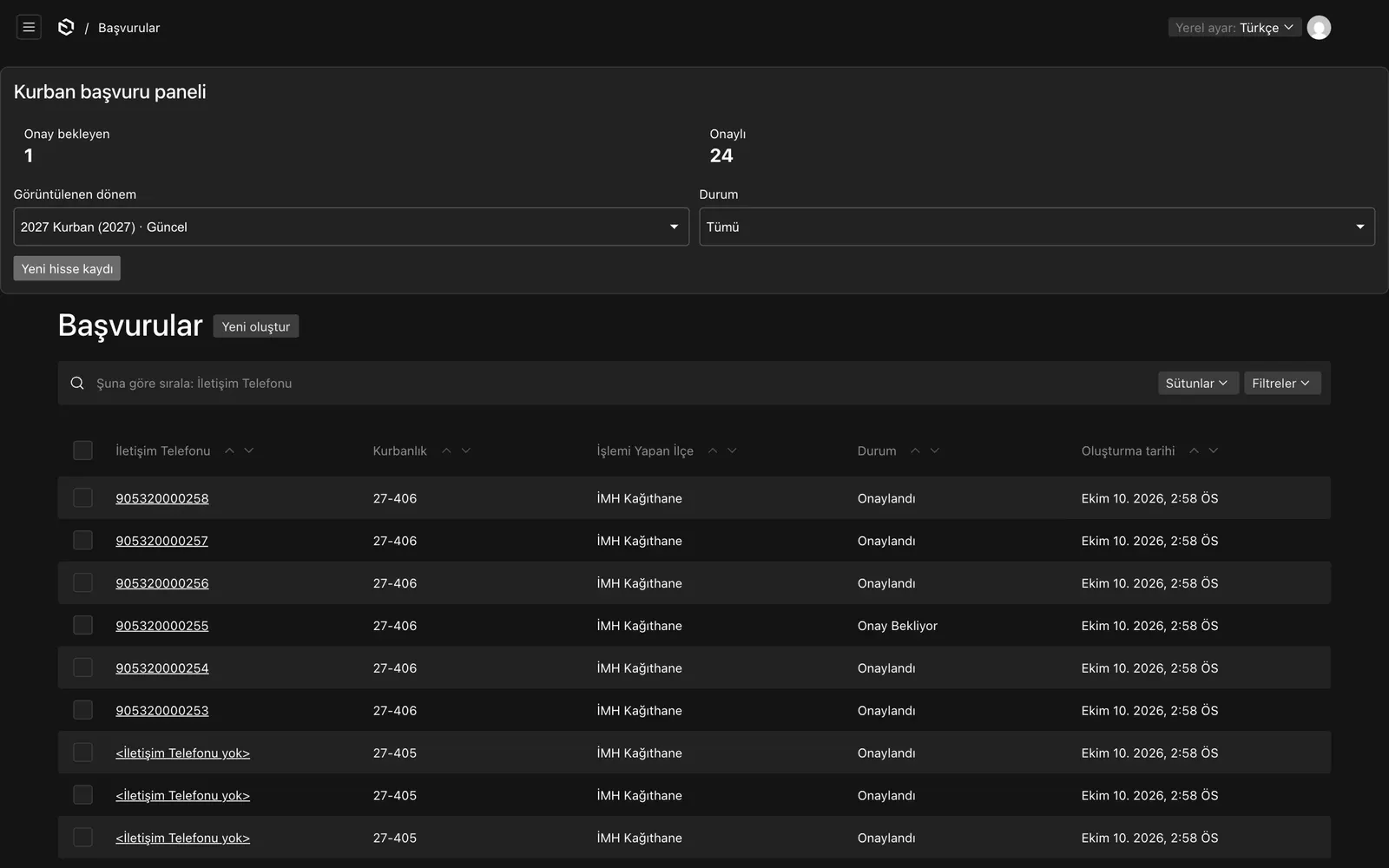Sort İşlemi Yapan İlçe descending
Viewport: 1389px width, 868px height.
[x=732, y=450]
